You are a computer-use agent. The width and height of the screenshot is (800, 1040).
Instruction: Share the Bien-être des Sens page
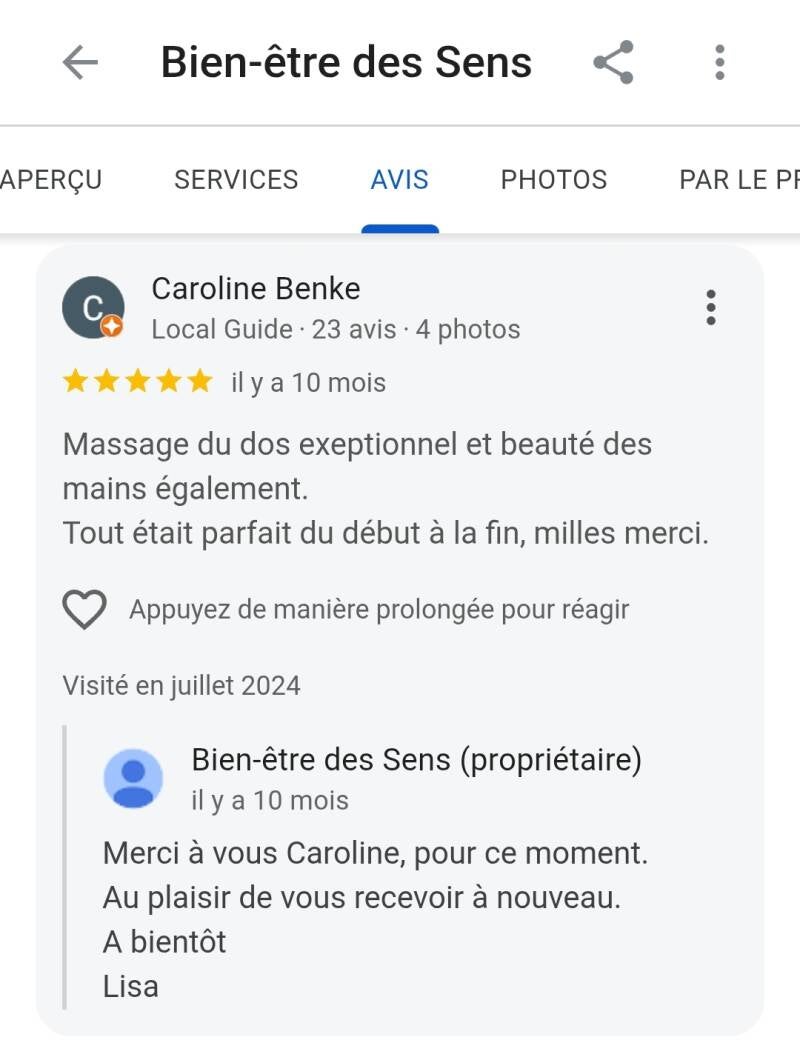613,63
